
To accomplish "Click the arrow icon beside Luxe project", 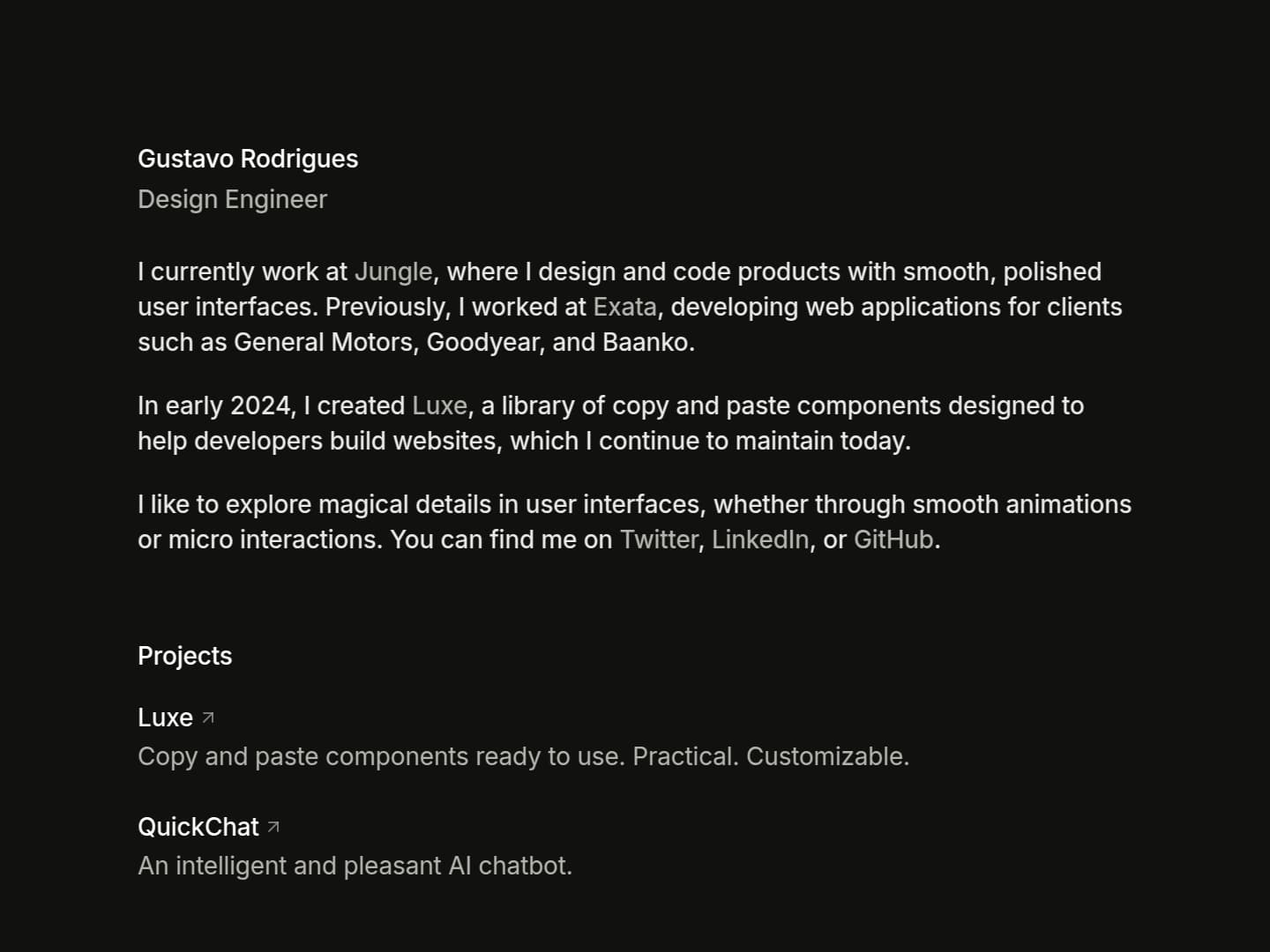I will [x=208, y=718].
